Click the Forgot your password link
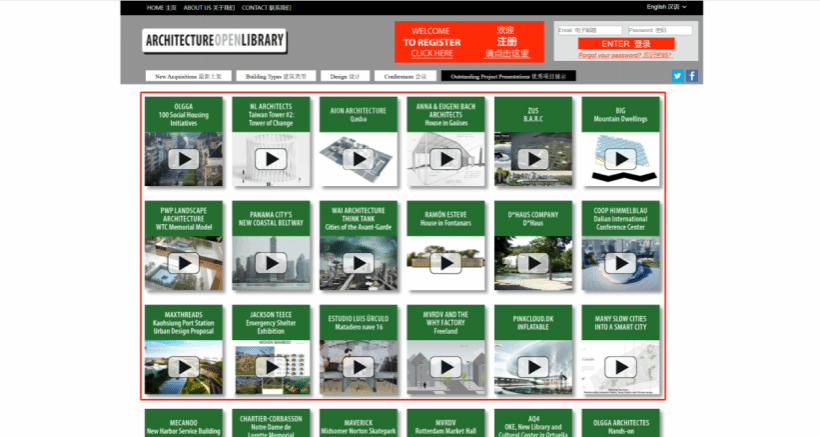The height and width of the screenshot is (437, 820). coord(627,56)
